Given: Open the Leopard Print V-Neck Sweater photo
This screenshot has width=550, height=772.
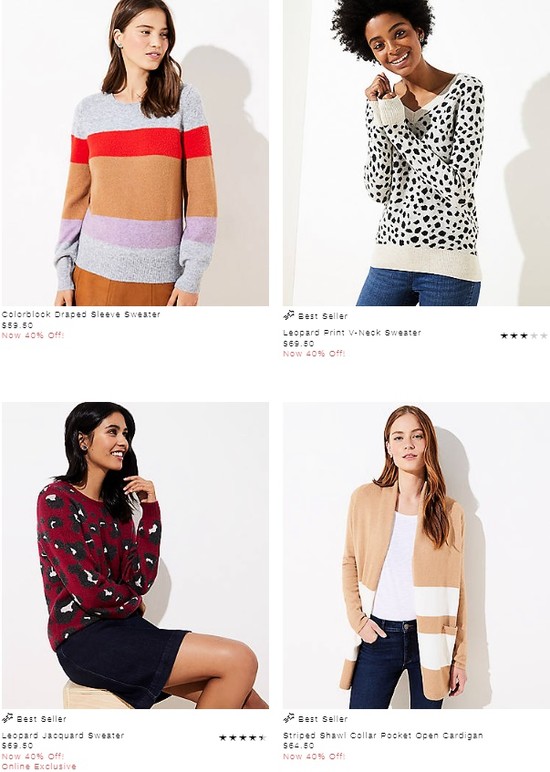Looking at the screenshot, I should point(416,153).
